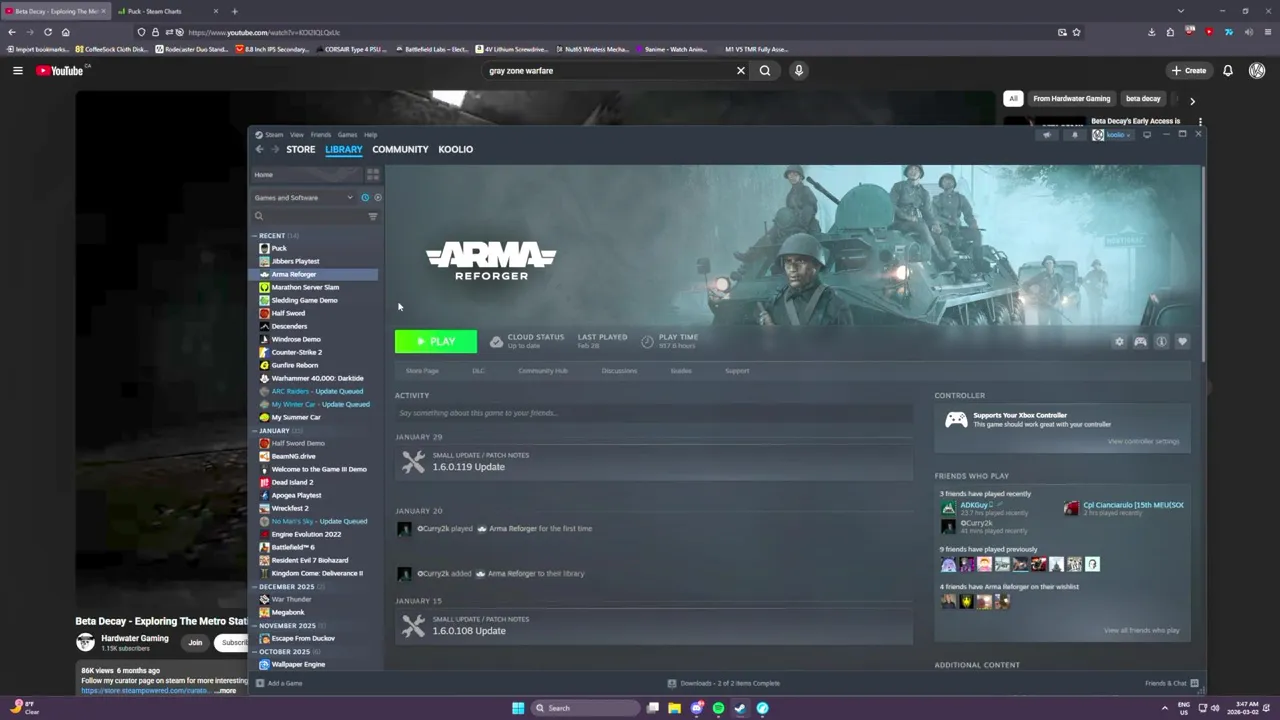Open the View menu in Steam
This screenshot has height=720, width=1280.
tap(297, 134)
